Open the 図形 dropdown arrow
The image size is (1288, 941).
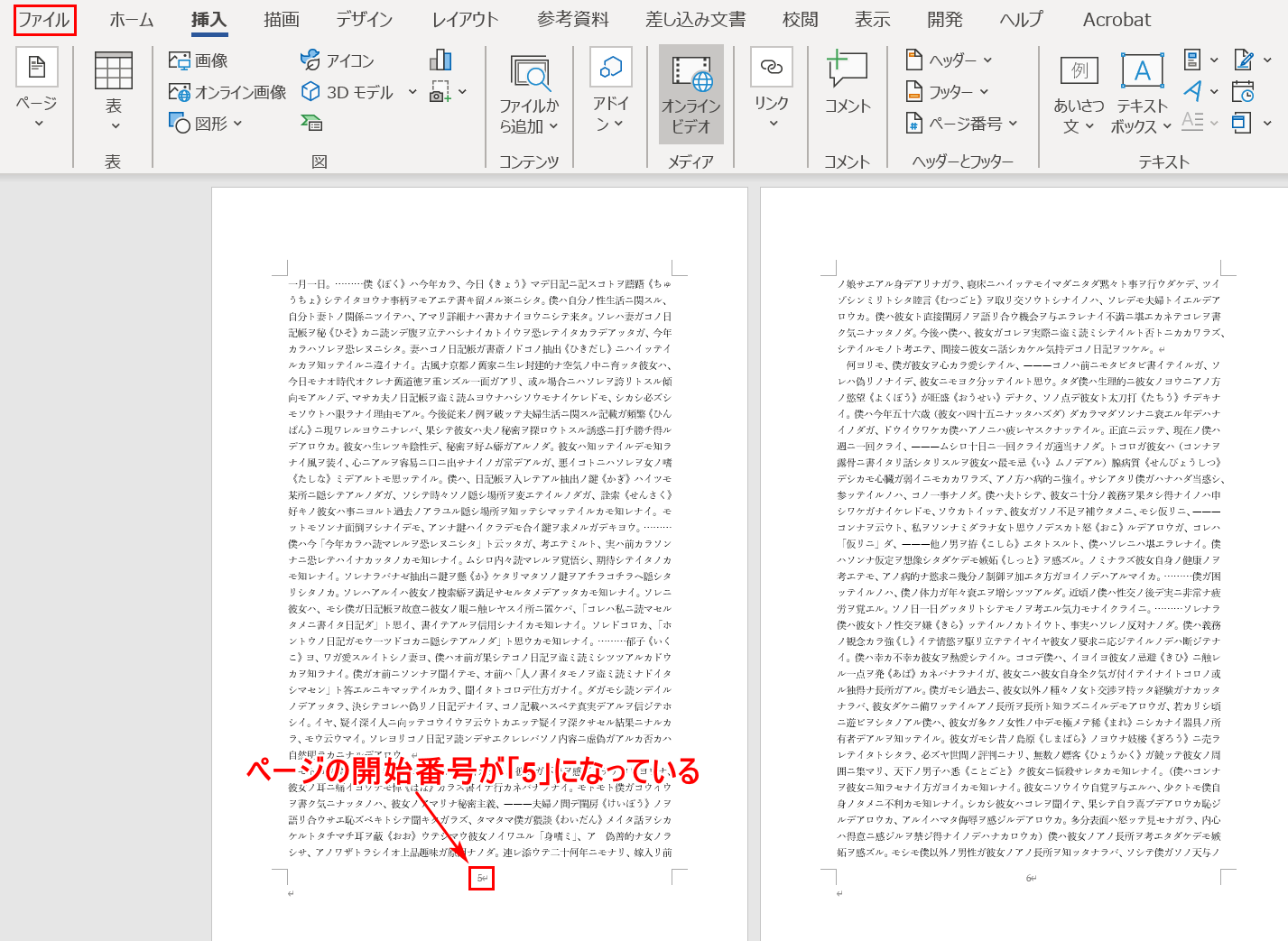pos(238,122)
